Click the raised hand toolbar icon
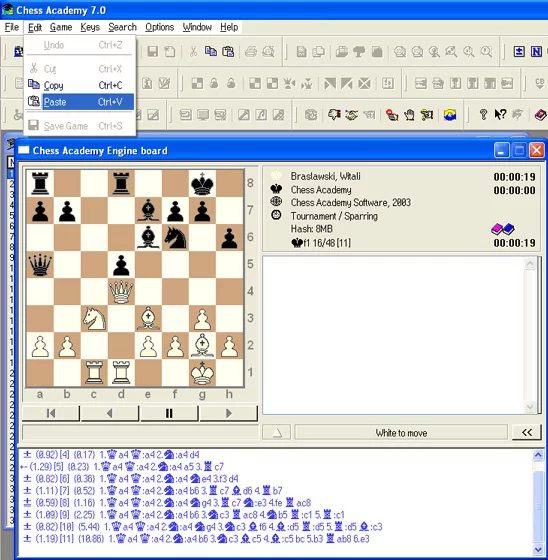The image size is (548, 560). (409, 115)
